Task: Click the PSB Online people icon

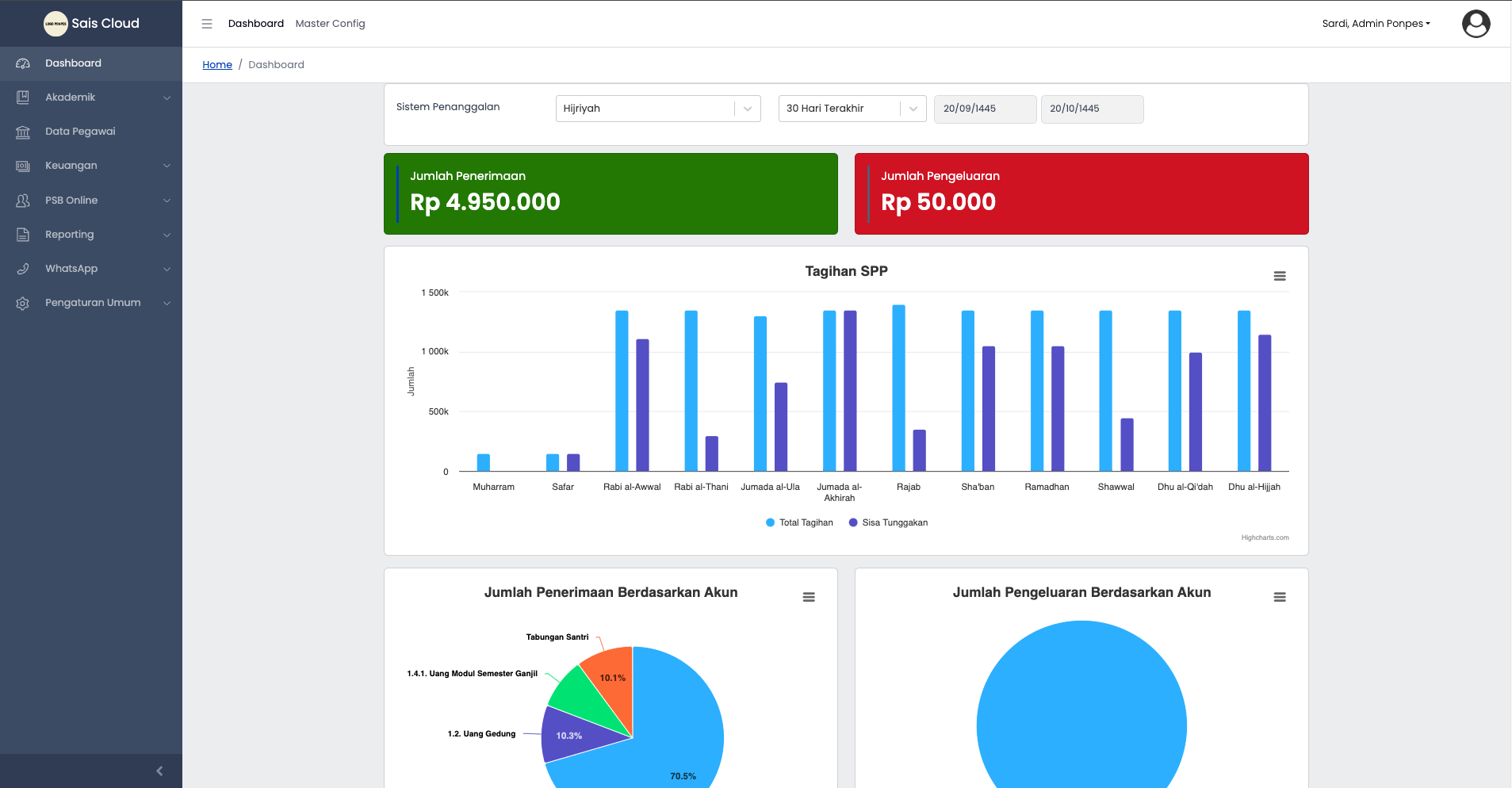Action: click(23, 201)
